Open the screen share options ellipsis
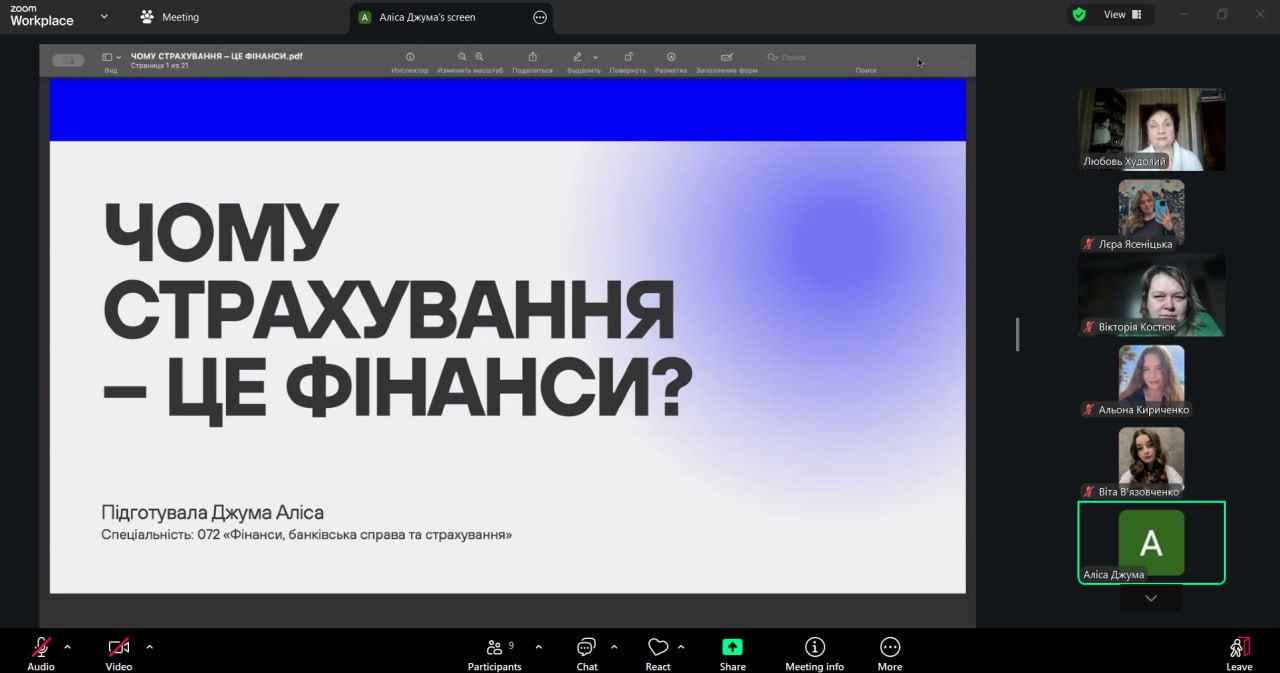The height and width of the screenshot is (673, 1280). point(540,17)
